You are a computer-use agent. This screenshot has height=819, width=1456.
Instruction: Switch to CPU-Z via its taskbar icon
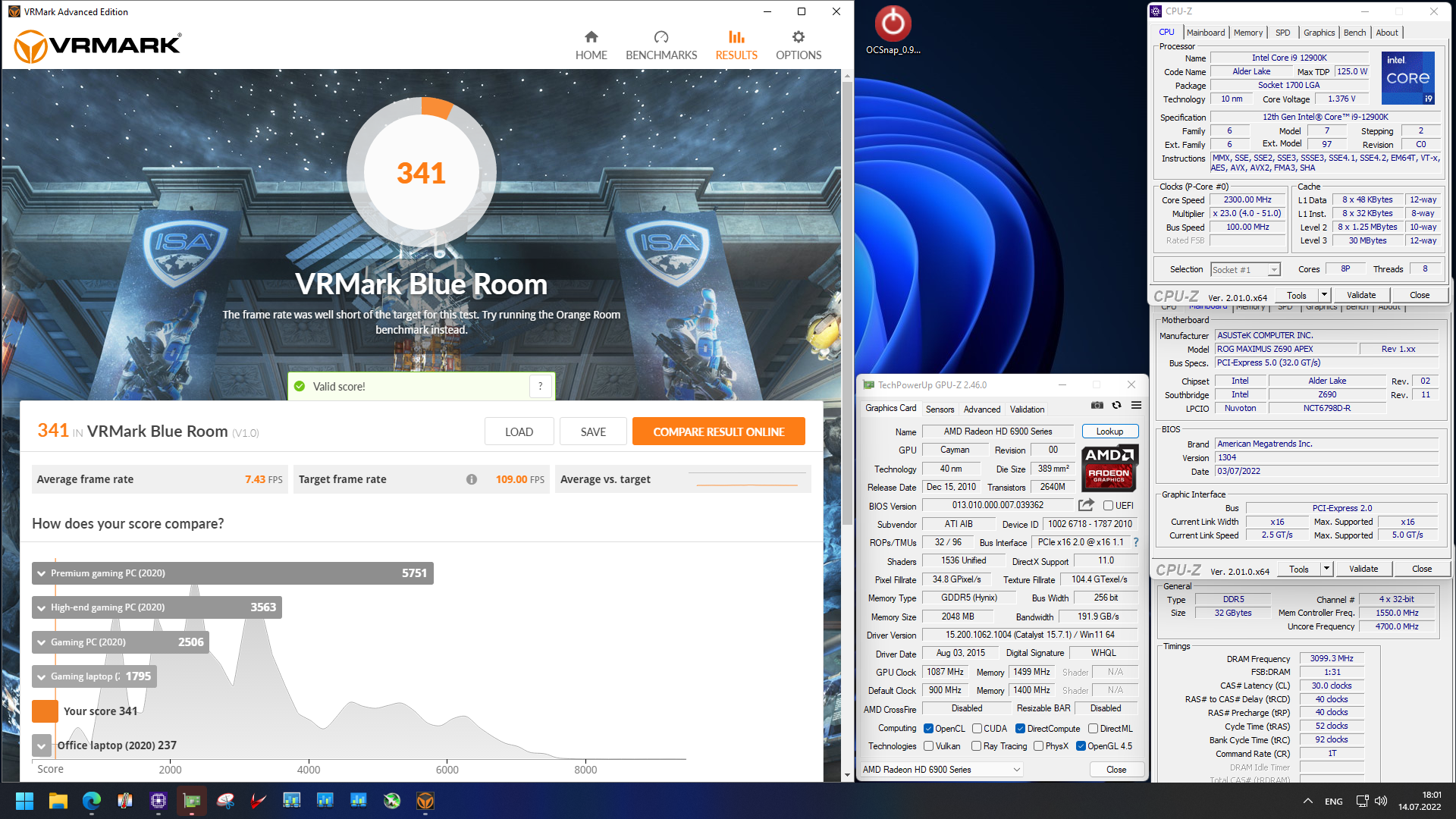coord(158,801)
